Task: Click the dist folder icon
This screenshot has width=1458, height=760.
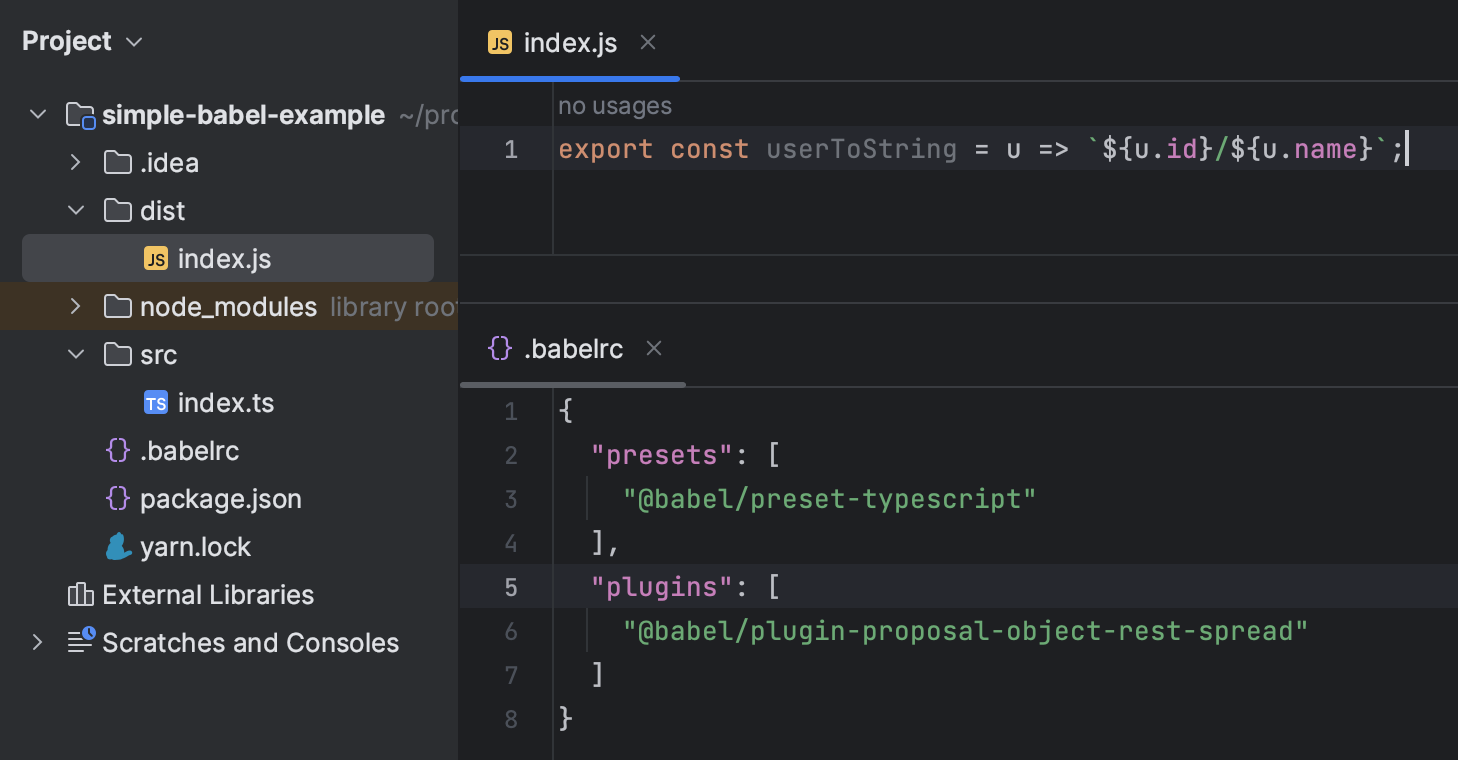Action: pos(118,210)
